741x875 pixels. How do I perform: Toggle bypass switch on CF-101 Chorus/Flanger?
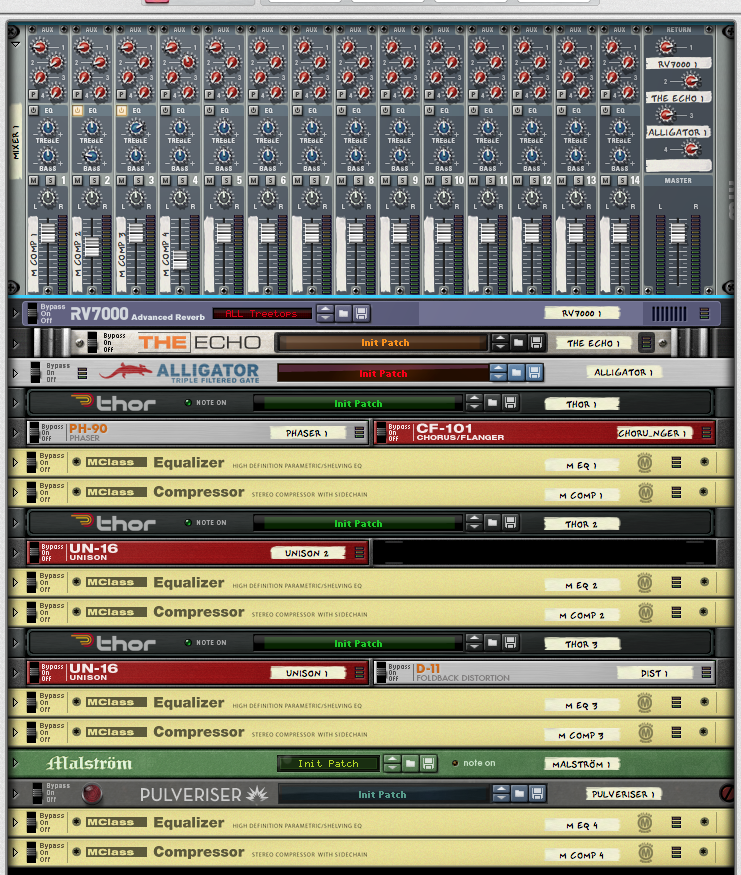(382, 432)
